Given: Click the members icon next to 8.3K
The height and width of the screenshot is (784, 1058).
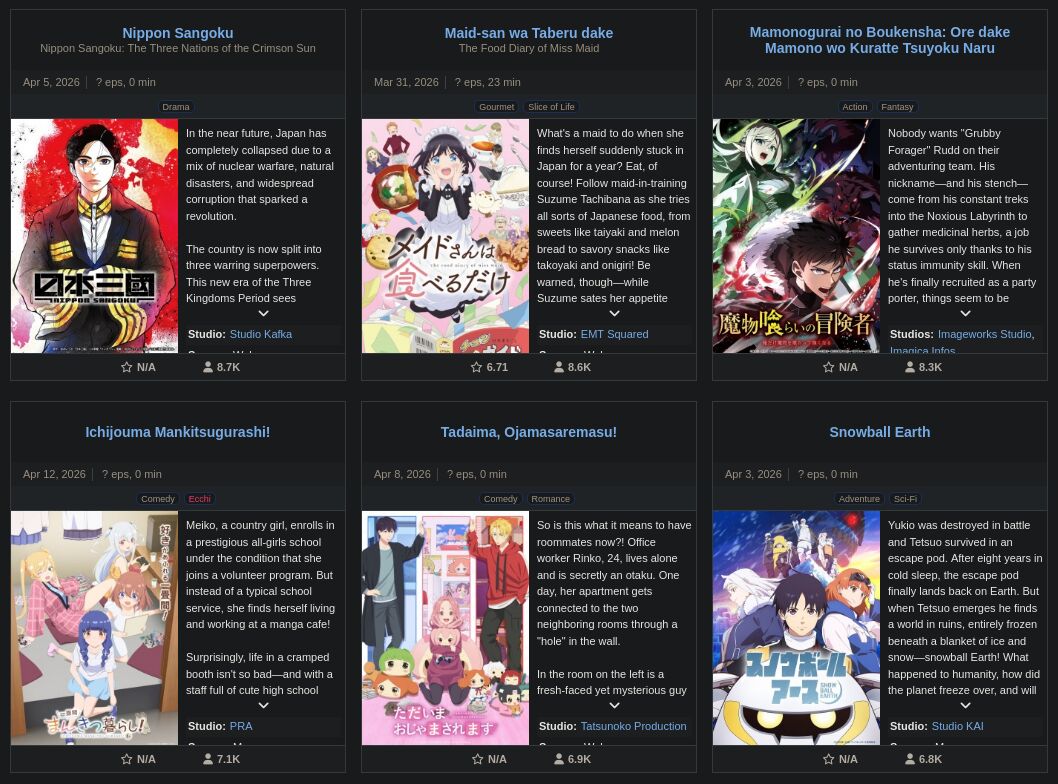Looking at the screenshot, I should tap(910, 367).
